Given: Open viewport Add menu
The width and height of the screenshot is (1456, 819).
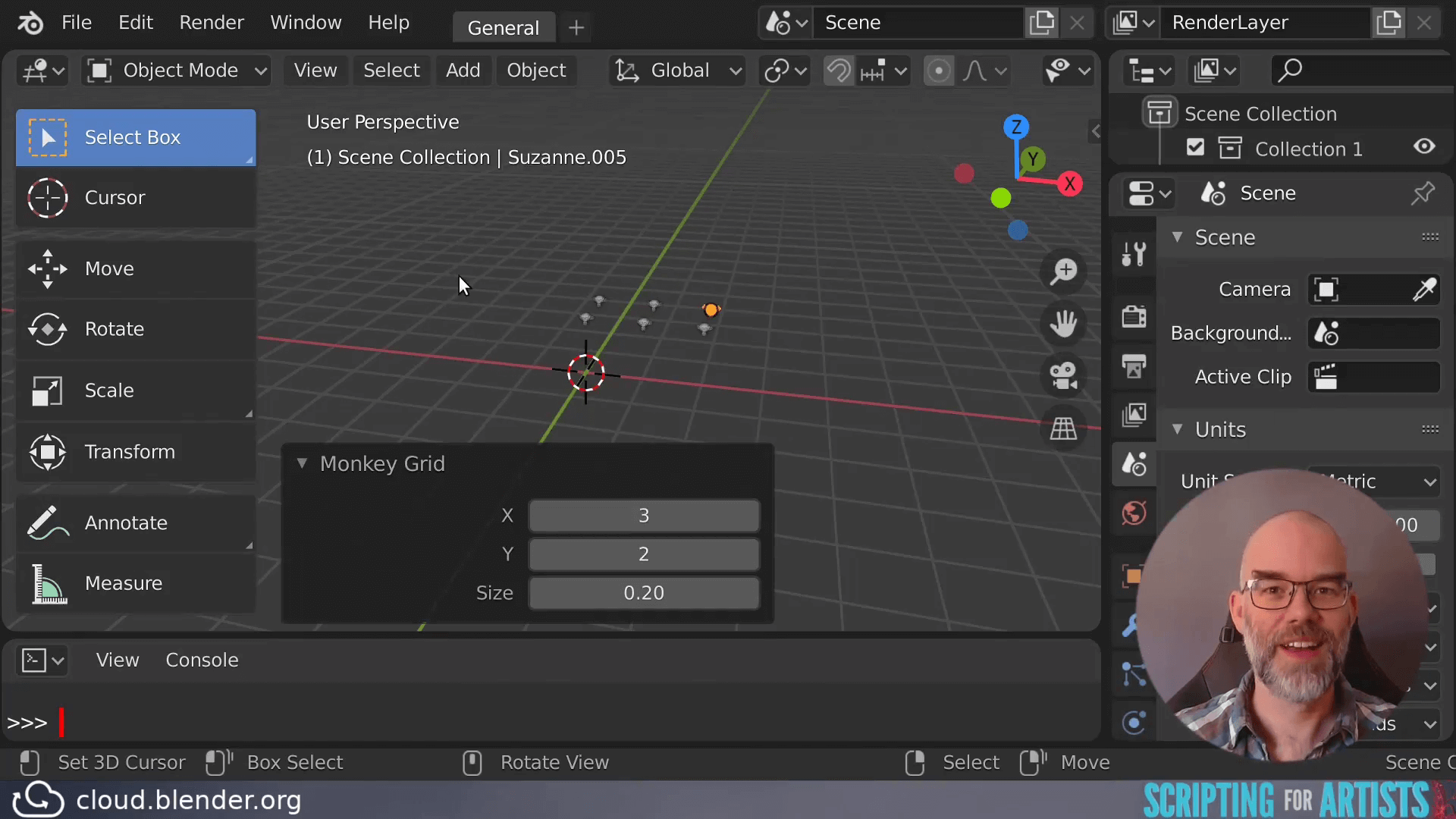Looking at the screenshot, I should pos(463,71).
